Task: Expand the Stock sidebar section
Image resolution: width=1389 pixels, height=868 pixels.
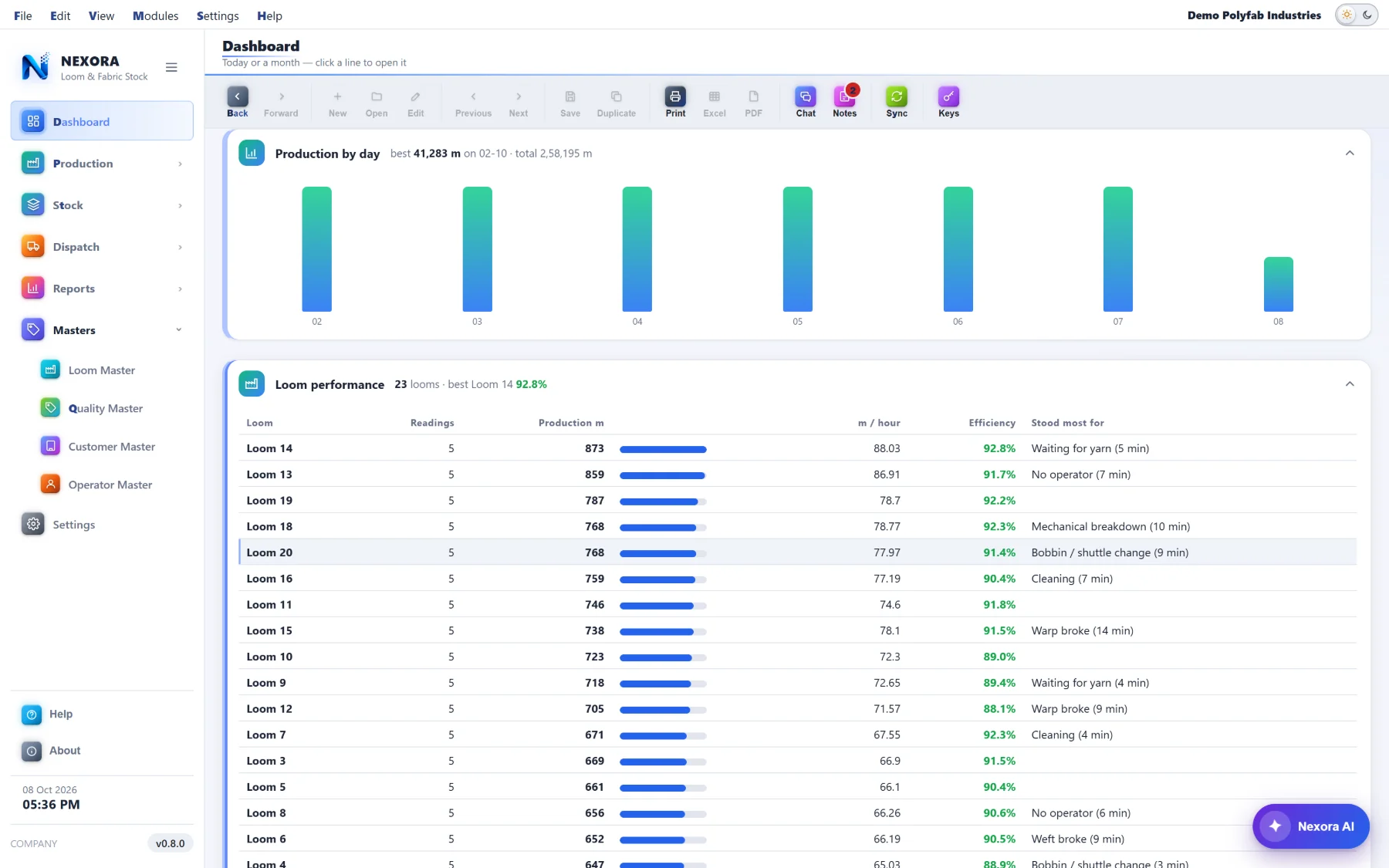Action: pos(102,205)
